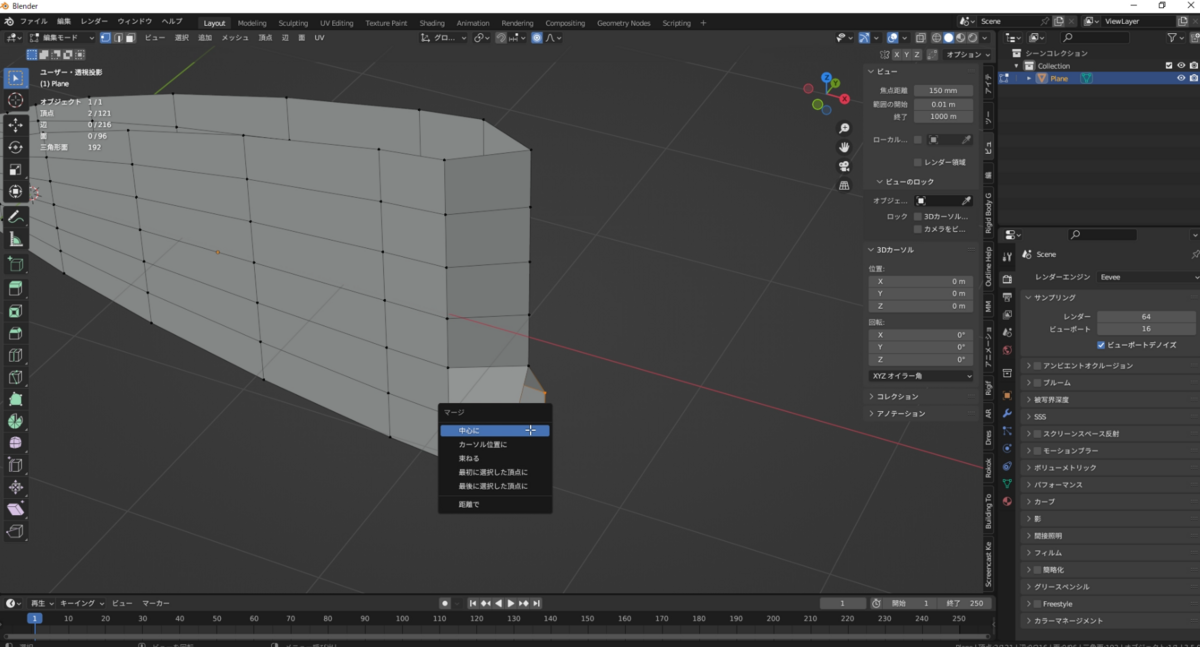Select the Knife tool
The height and width of the screenshot is (647, 1200).
click(16, 377)
